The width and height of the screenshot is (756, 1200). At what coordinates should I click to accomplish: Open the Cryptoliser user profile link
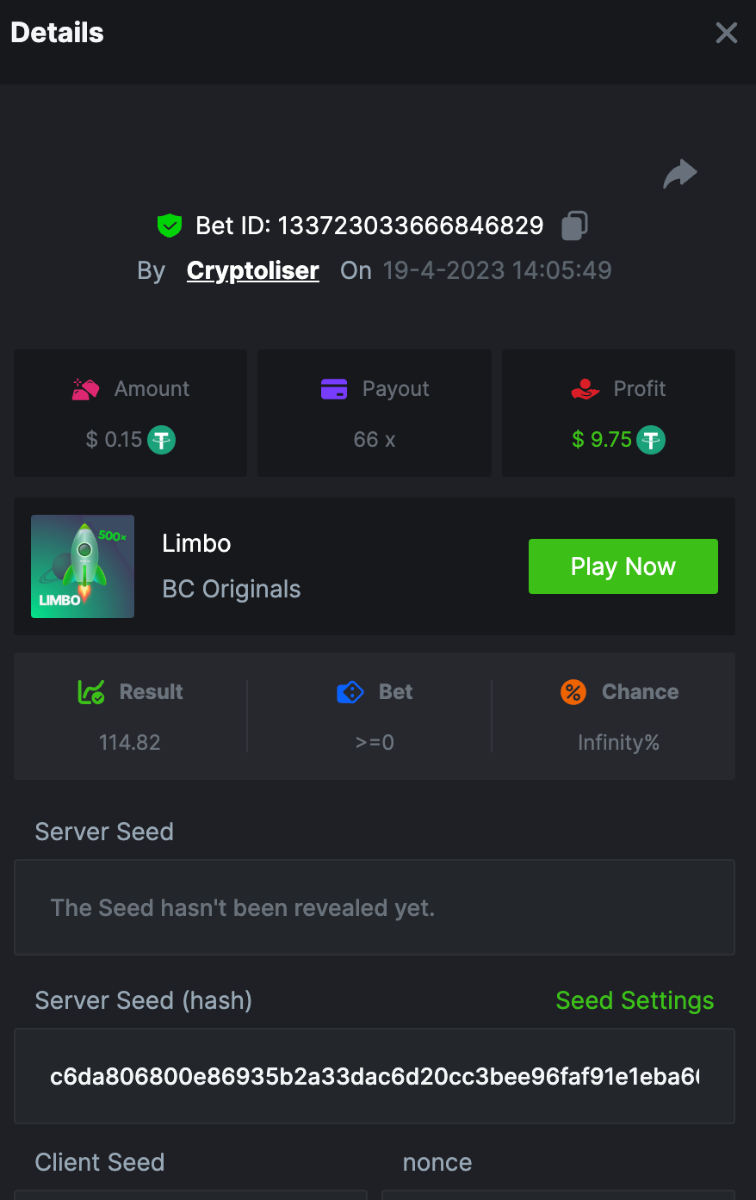tap(253, 271)
